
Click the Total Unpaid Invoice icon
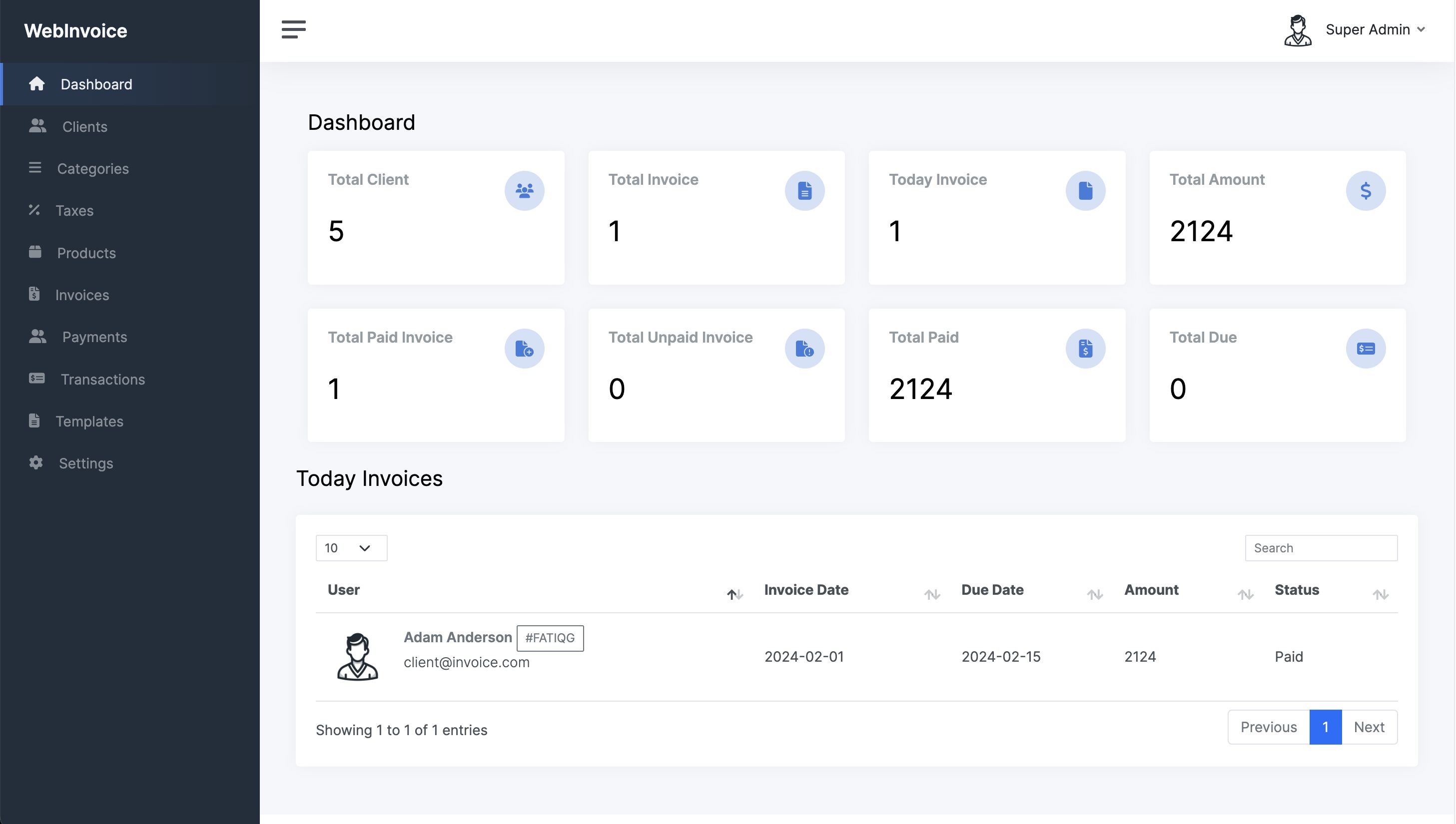point(804,349)
